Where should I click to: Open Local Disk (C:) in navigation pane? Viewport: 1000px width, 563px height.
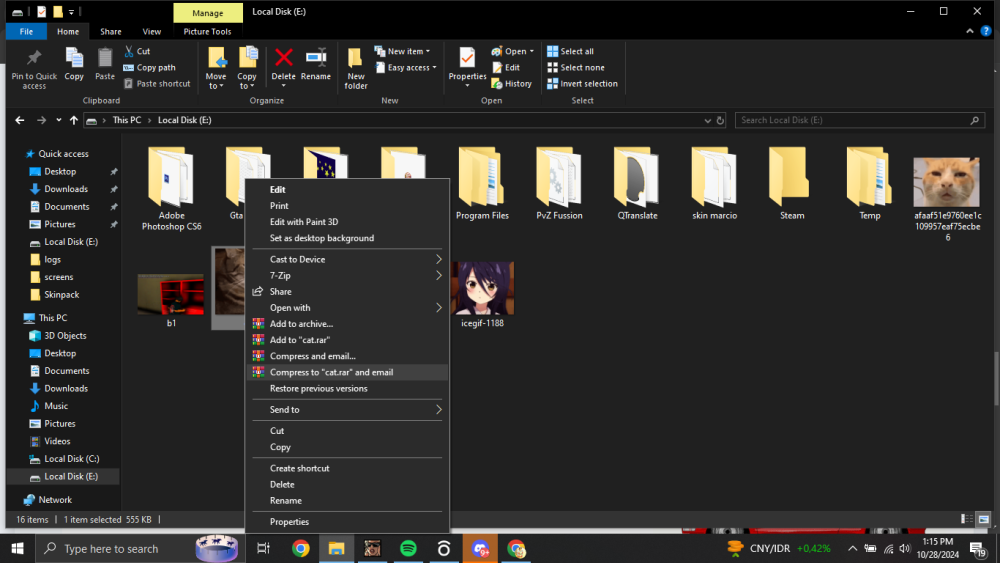coord(71,459)
